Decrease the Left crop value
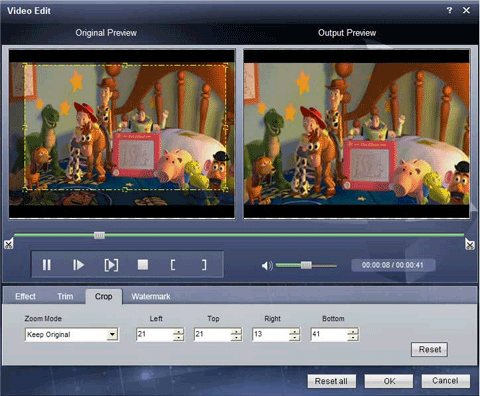480x396 pixels. [x=179, y=337]
